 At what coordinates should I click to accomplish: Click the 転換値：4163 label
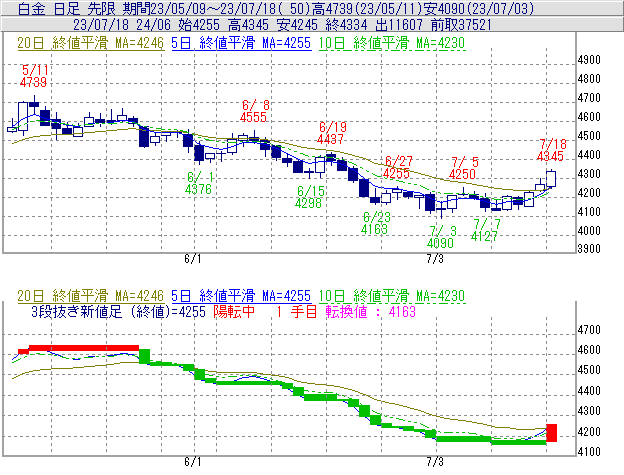tap(371, 311)
